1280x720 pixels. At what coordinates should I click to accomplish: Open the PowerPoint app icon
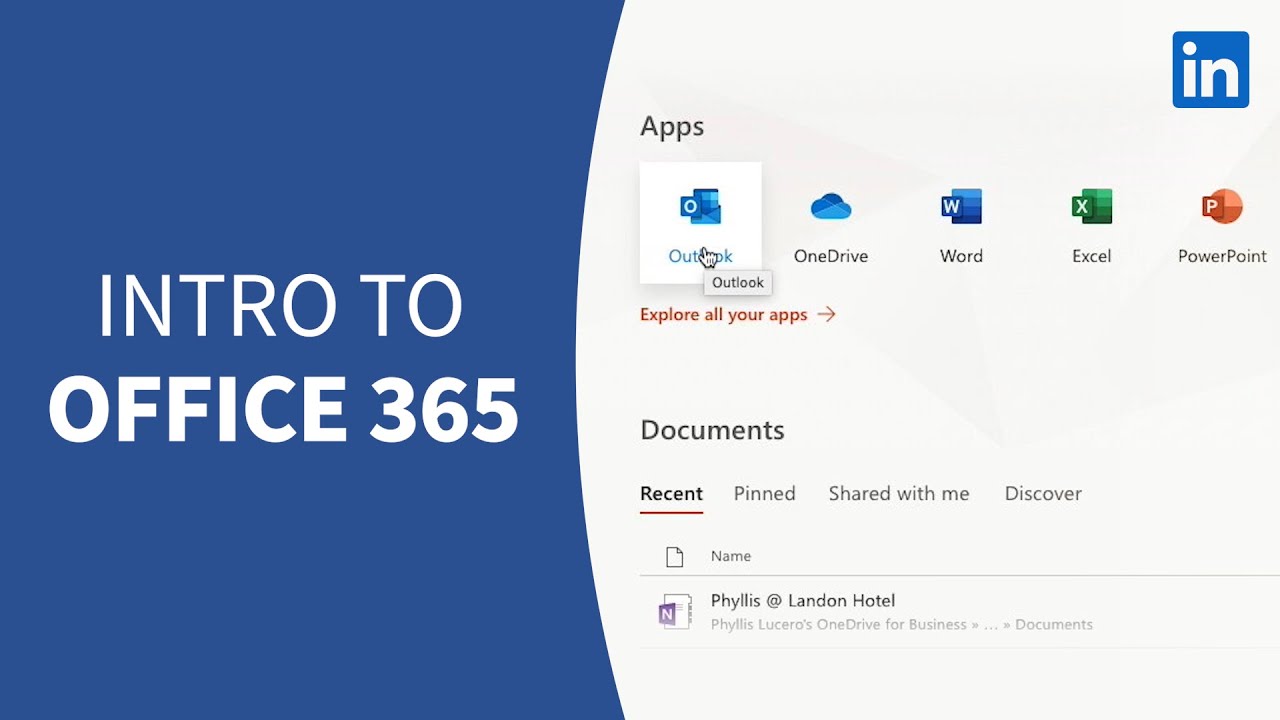tap(1221, 207)
